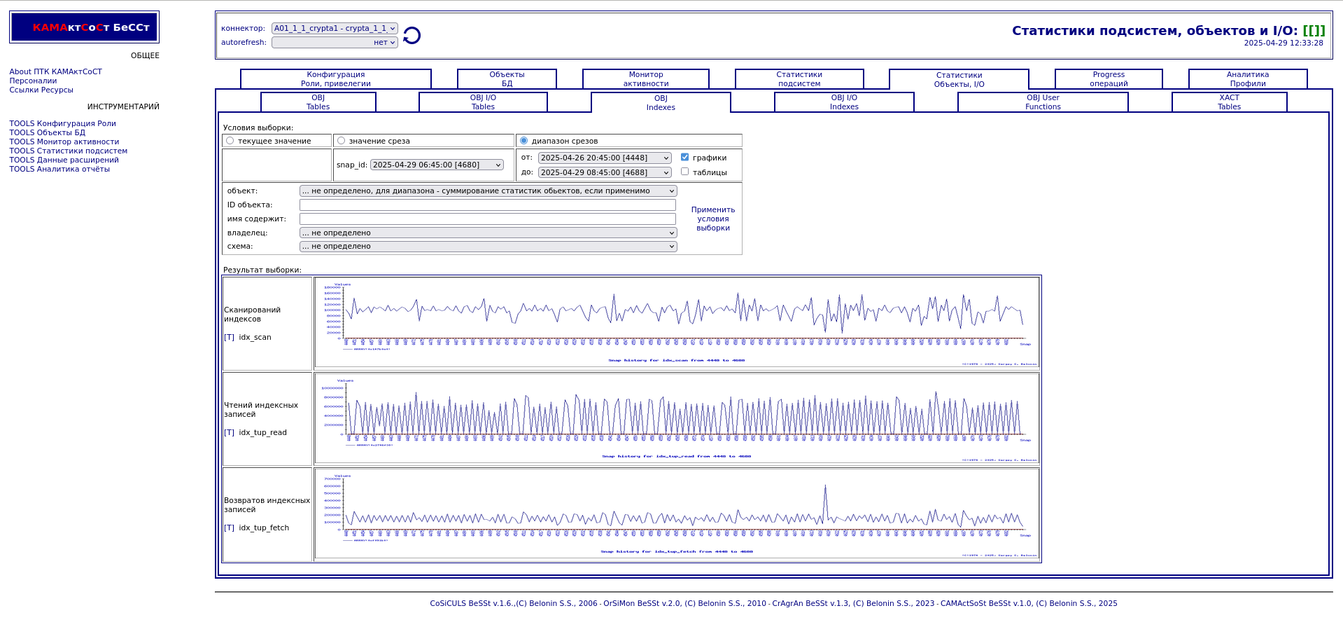Switch to the 'OBJ I/O Indexes' tab
1343x627 pixels.
tap(843, 102)
